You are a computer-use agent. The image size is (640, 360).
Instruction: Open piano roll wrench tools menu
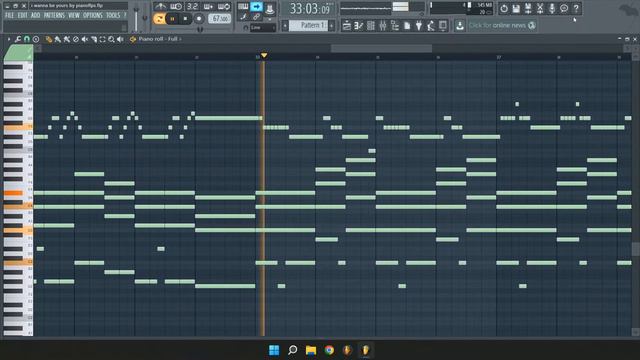click(x=18, y=39)
